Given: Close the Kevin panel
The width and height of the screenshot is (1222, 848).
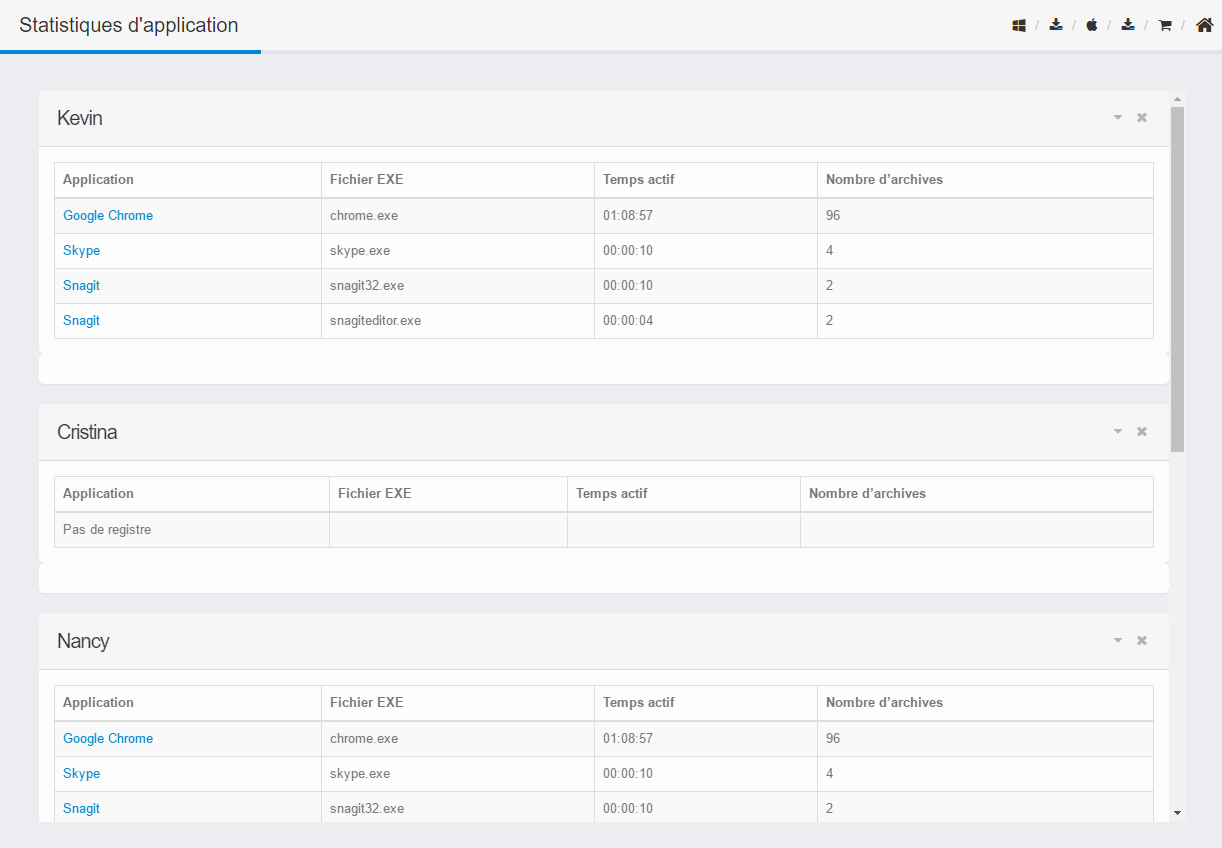Looking at the screenshot, I should (x=1142, y=118).
